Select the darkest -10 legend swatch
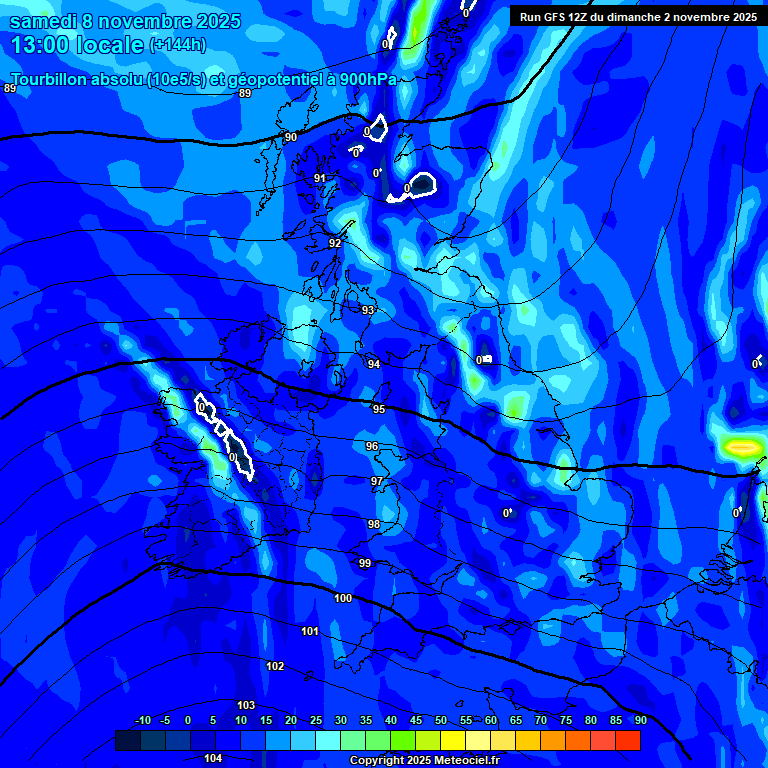The width and height of the screenshot is (768, 768). 128,740
